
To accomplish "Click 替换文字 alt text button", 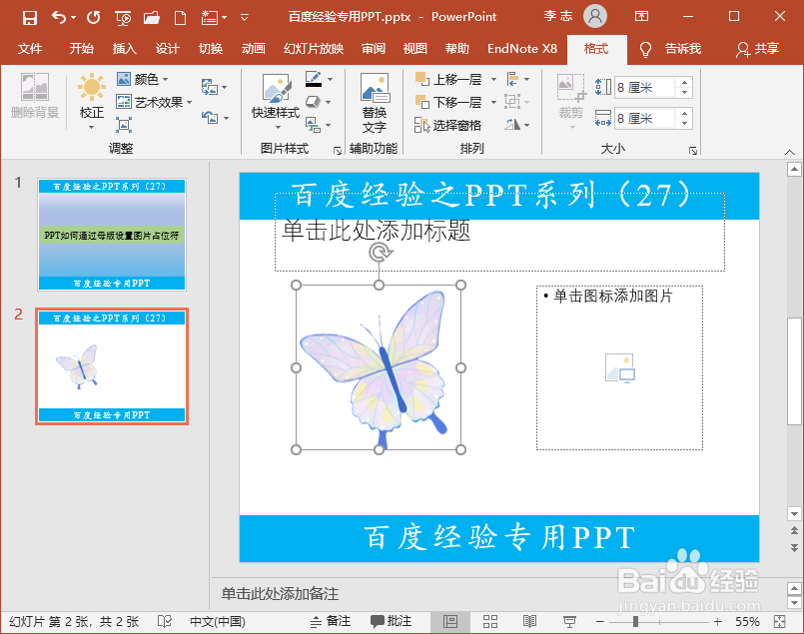I will (x=375, y=103).
